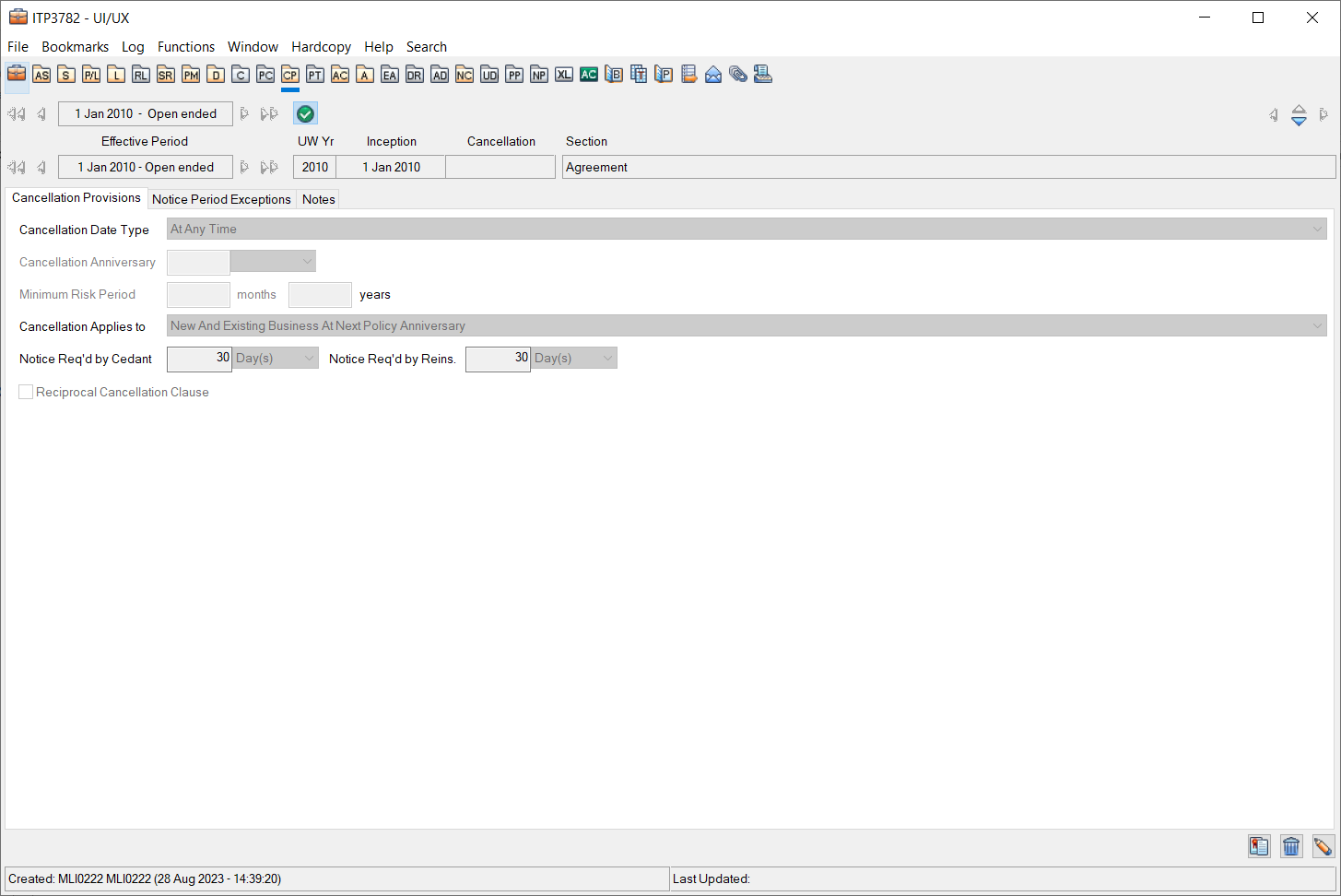The width and height of the screenshot is (1341, 896).
Task: Open the Functions menu
Action: (x=185, y=47)
